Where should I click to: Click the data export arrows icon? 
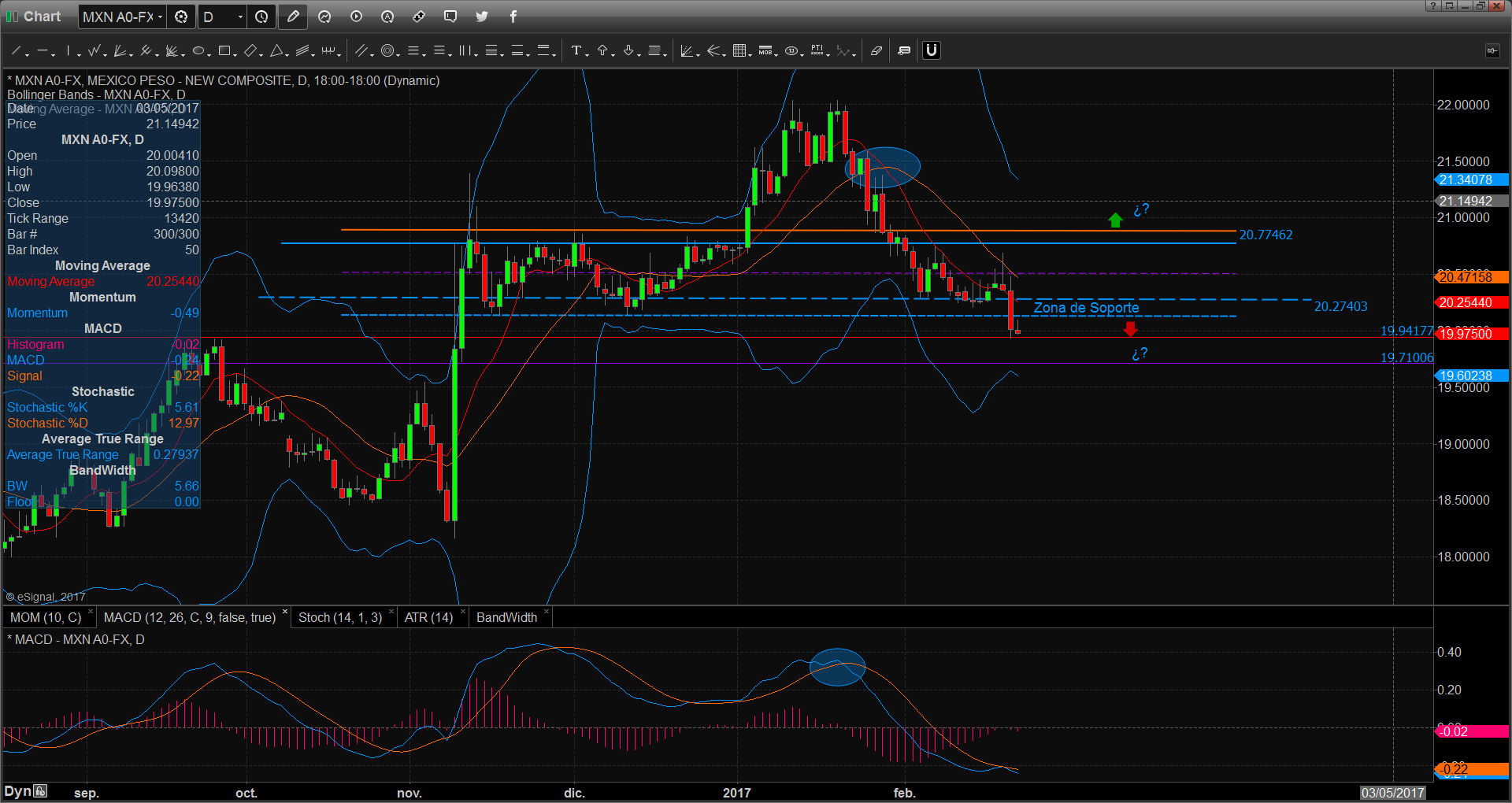pos(419,17)
